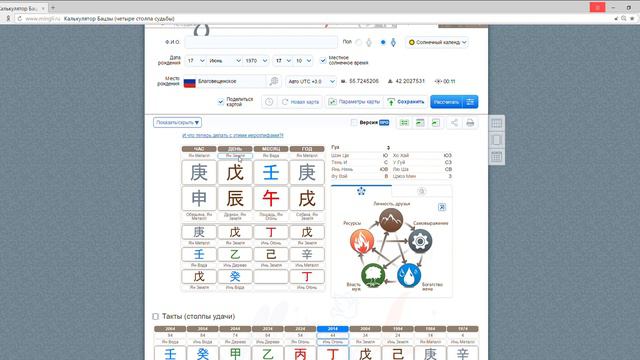Click the second green layout icon in results toolbar
This screenshot has width=640, height=360.
click(420, 123)
